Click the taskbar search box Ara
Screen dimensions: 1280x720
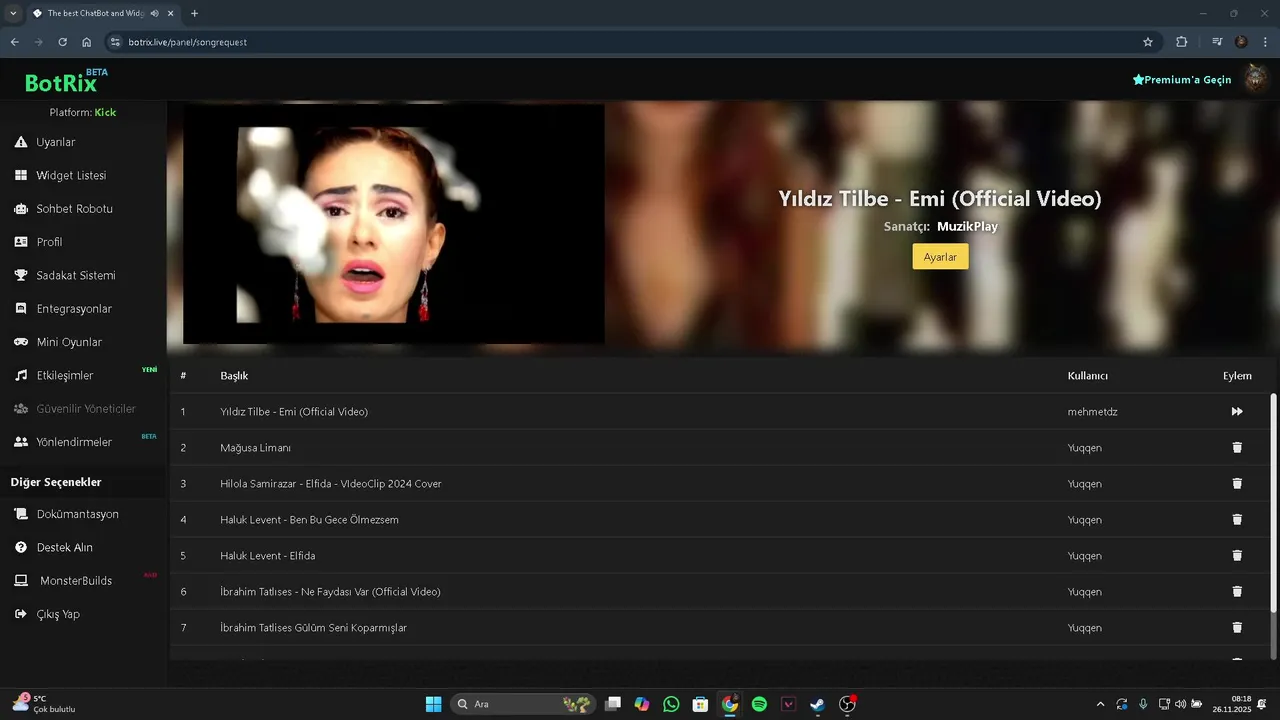523,704
